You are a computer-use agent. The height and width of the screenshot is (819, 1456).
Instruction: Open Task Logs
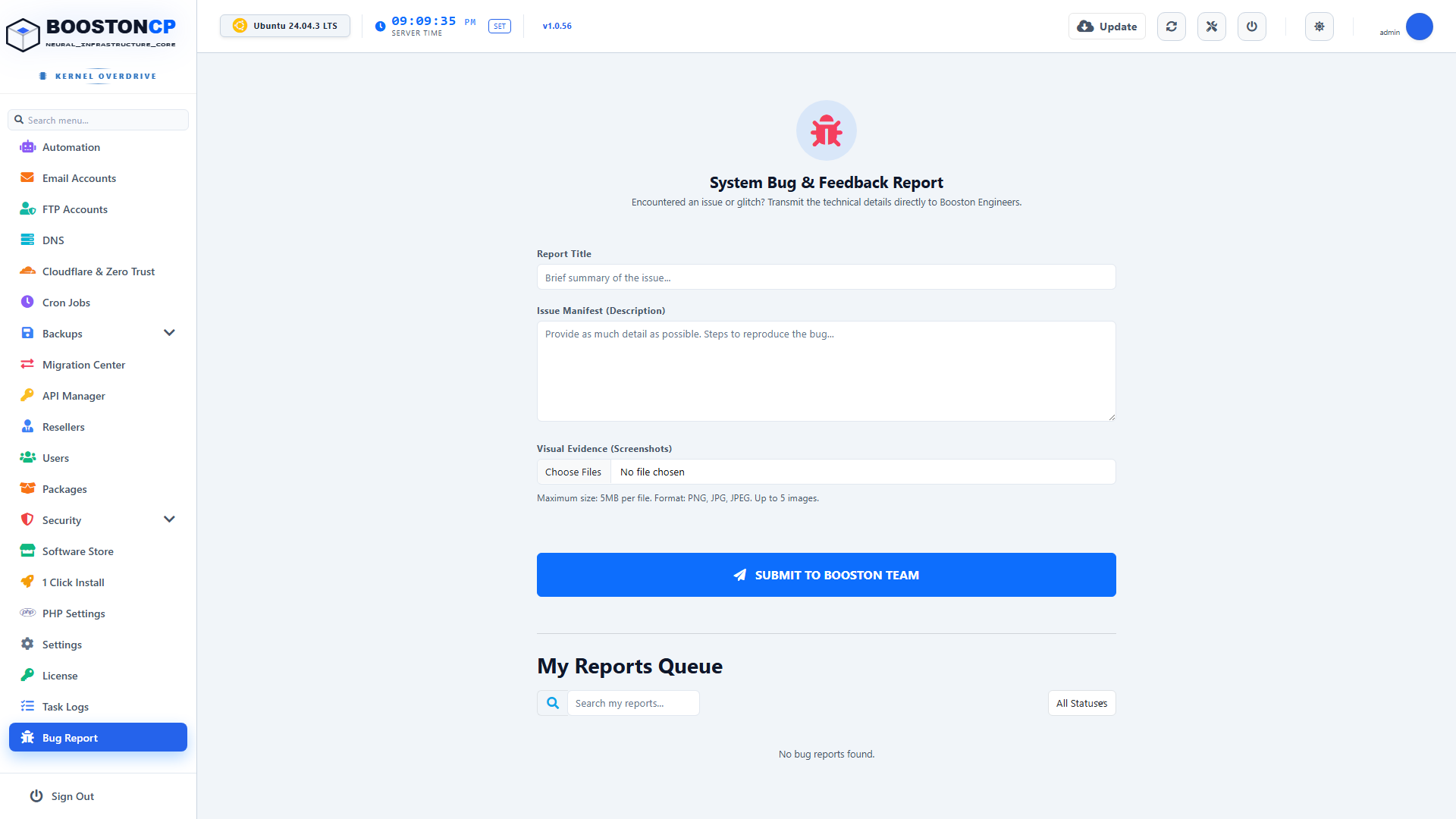click(98, 707)
